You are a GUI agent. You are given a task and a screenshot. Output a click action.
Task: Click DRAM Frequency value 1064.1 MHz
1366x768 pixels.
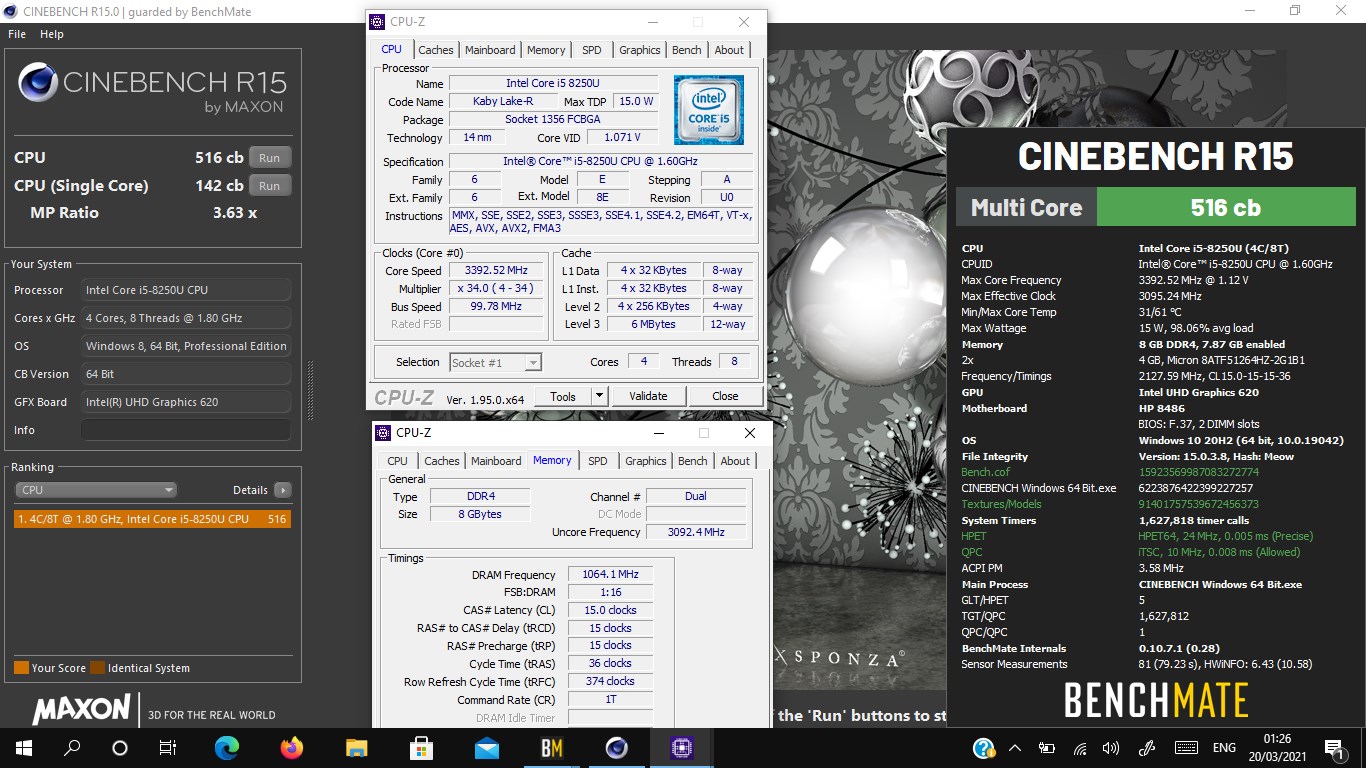(x=610, y=575)
